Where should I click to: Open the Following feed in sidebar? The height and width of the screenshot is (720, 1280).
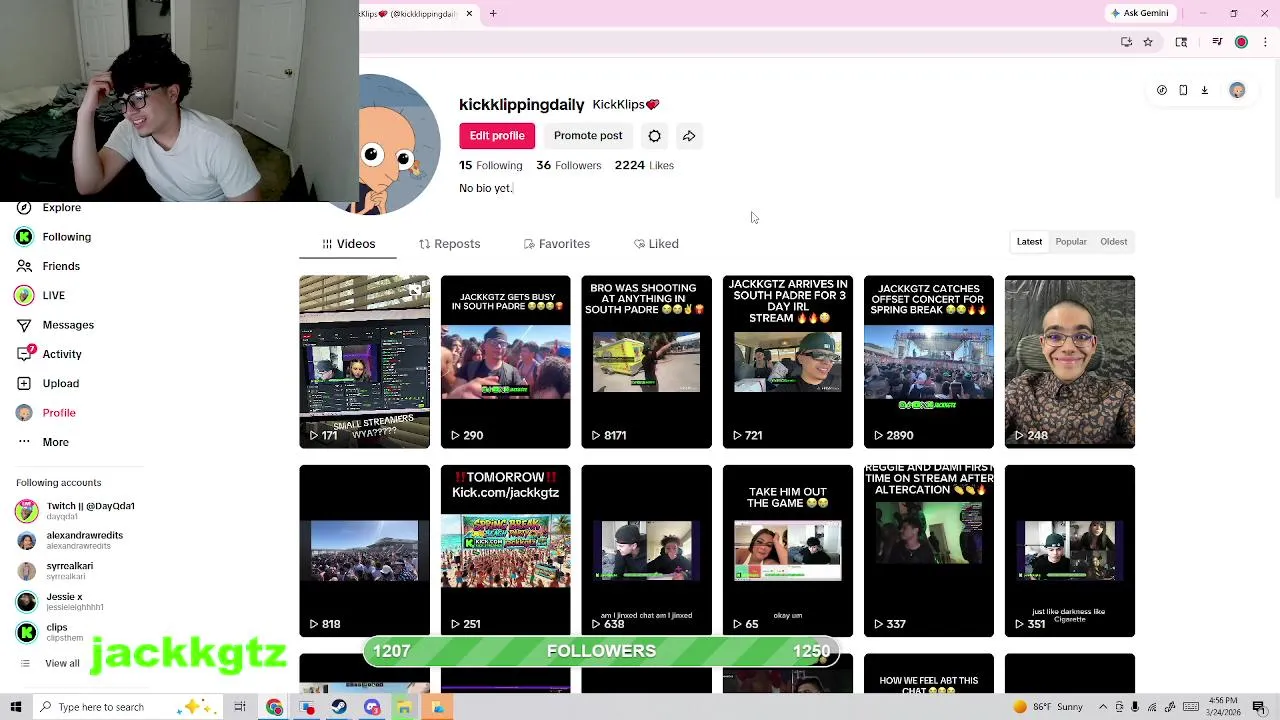point(54,237)
